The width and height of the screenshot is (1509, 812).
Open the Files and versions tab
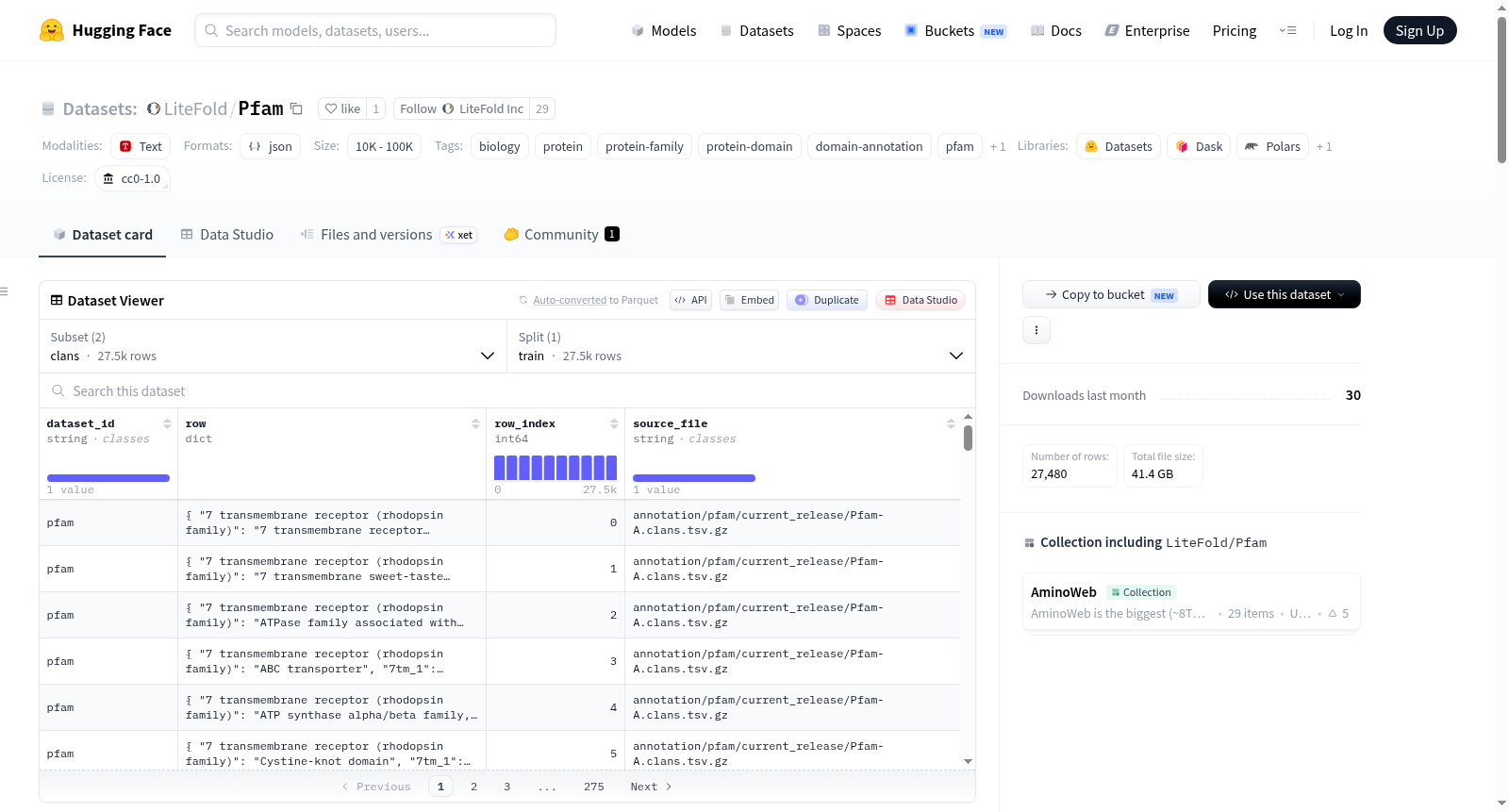pyautogui.click(x=389, y=235)
